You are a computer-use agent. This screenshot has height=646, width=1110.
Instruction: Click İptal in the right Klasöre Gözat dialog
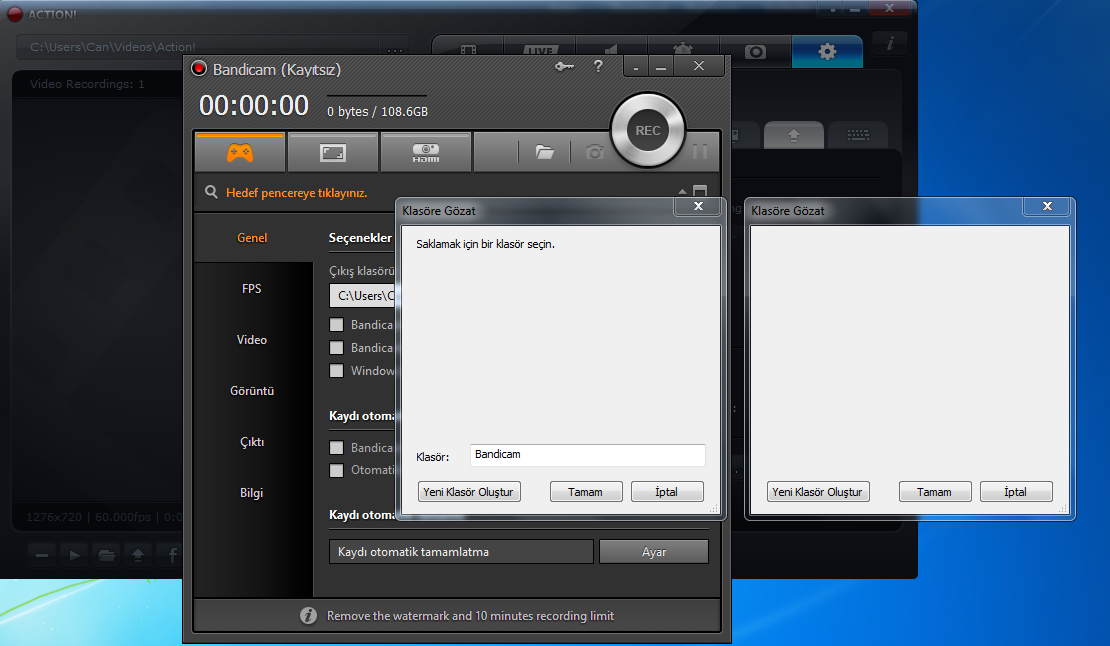coord(1016,492)
